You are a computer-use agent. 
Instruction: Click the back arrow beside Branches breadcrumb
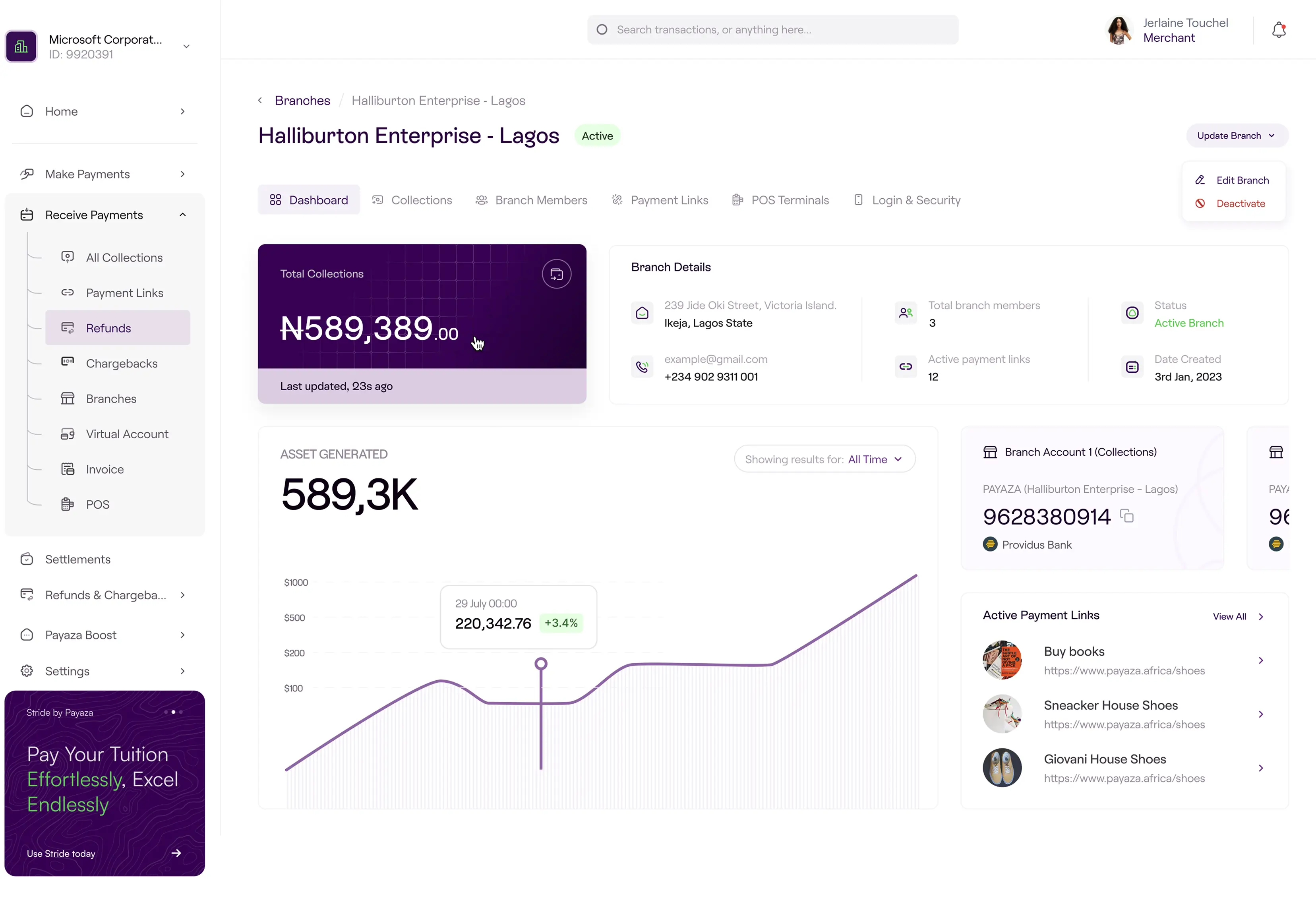pos(260,101)
